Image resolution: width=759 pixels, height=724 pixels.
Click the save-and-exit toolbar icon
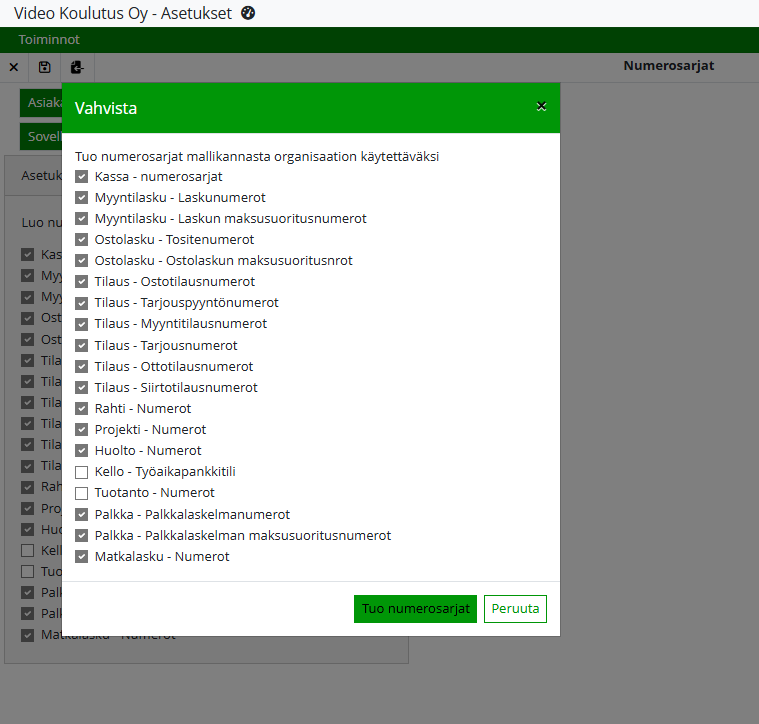[x=77, y=67]
